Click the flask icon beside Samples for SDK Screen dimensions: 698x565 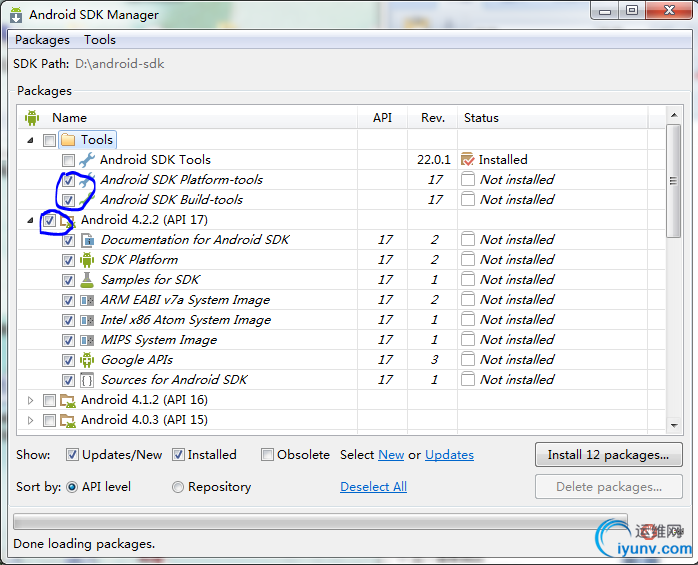[87, 280]
